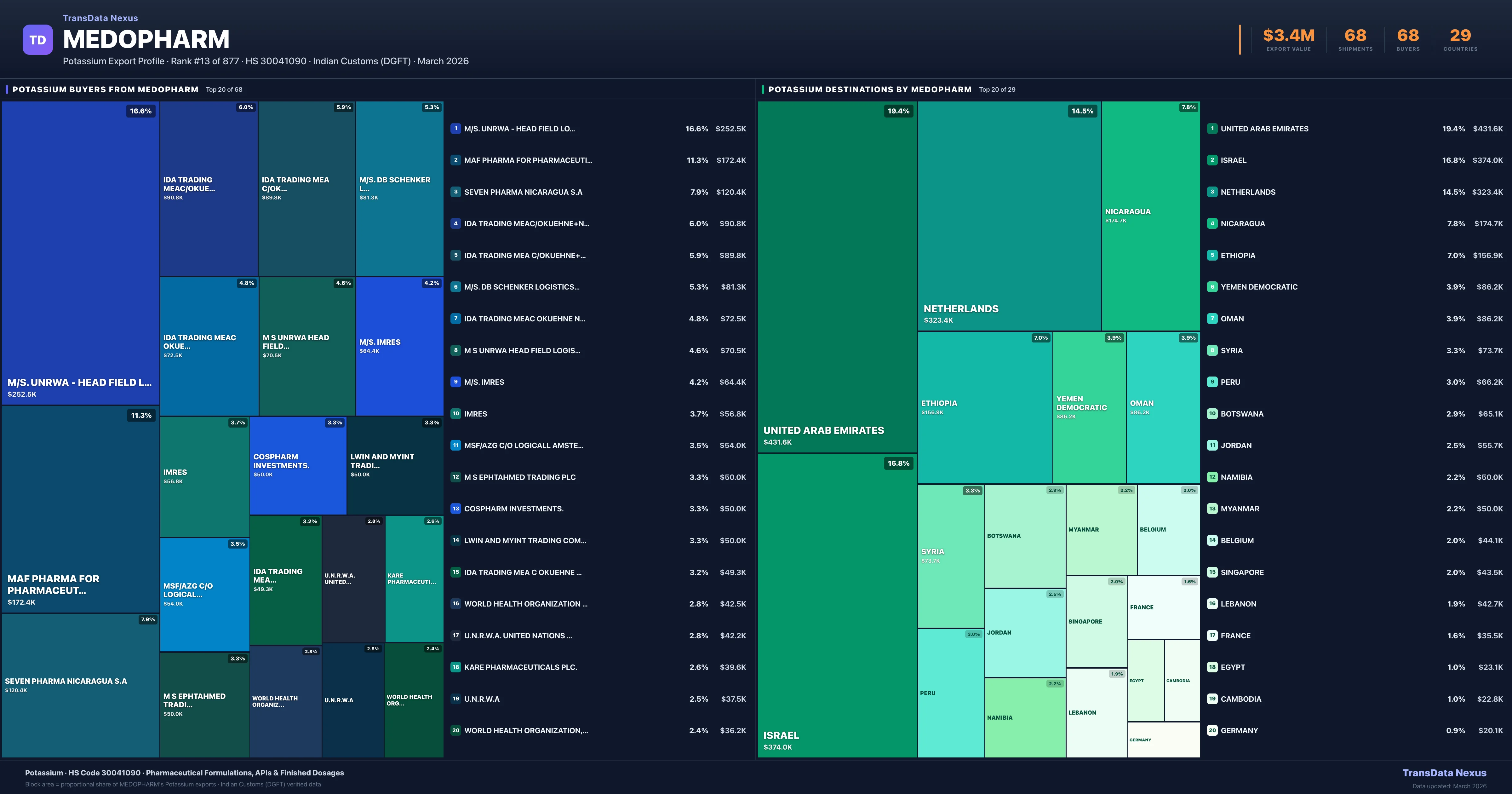This screenshot has width=1512, height=794.
Task: Click rank 13 badge for COSPHARM INVESTMENTS
Action: (455, 509)
